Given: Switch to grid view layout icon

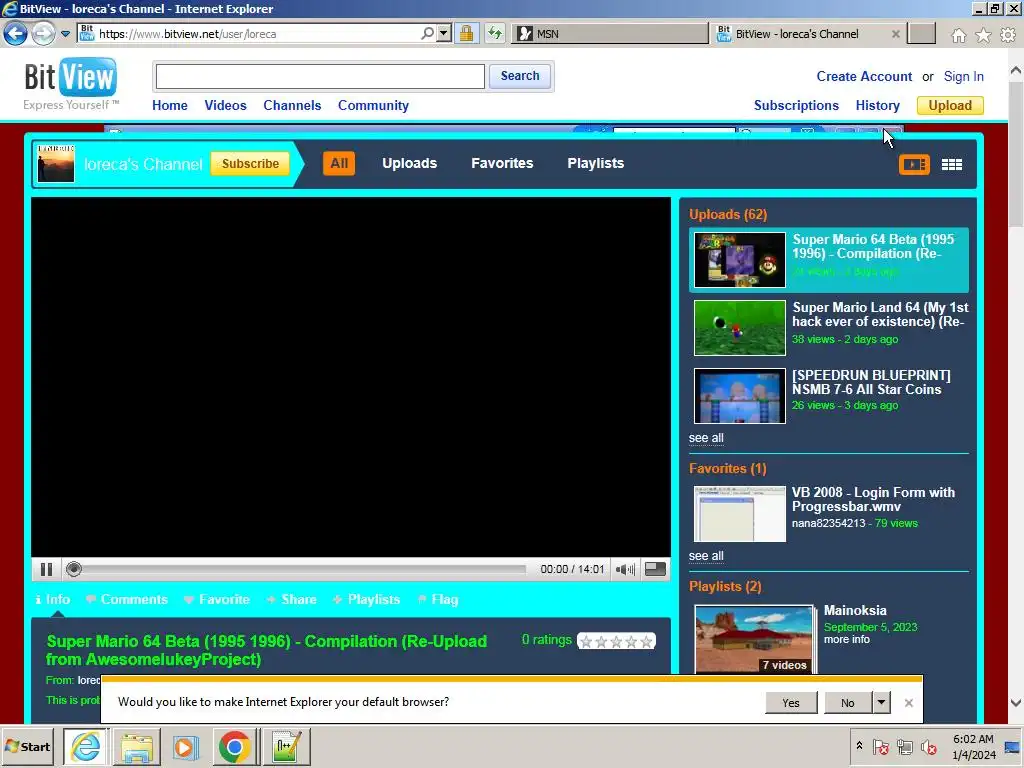Looking at the screenshot, I should pyautogui.click(x=952, y=165).
